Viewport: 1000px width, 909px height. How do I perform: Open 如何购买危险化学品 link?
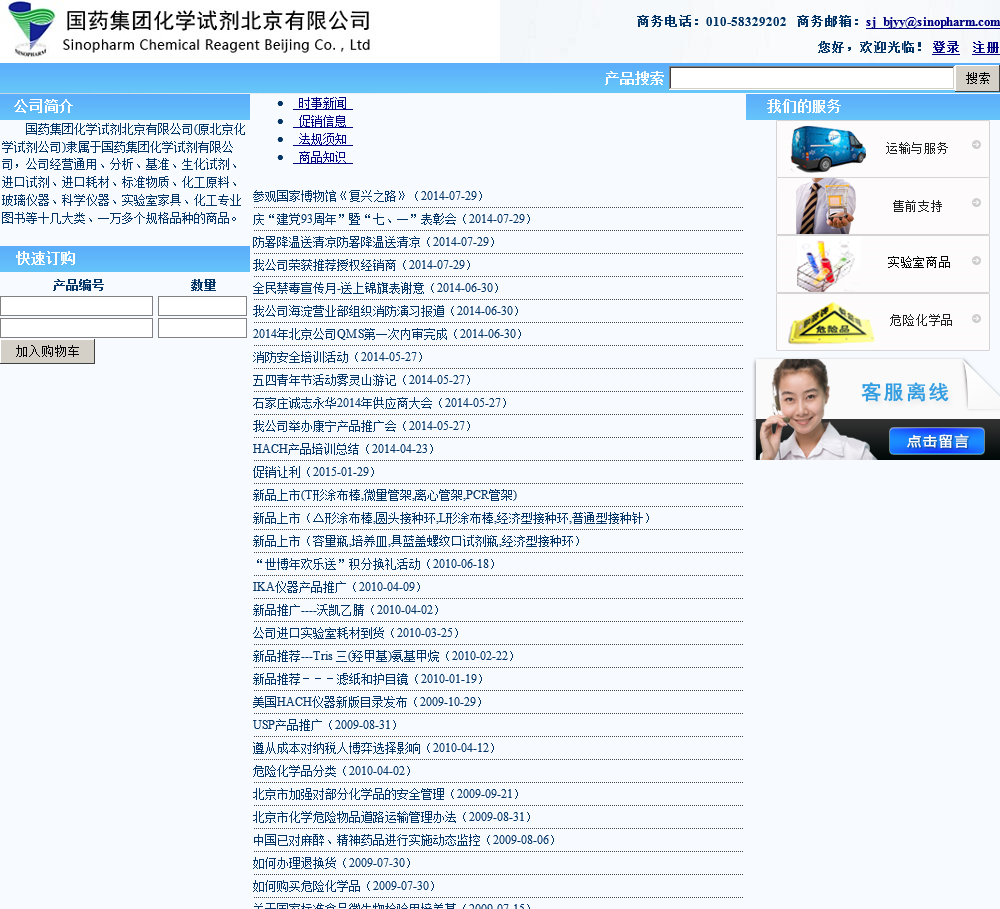point(344,886)
